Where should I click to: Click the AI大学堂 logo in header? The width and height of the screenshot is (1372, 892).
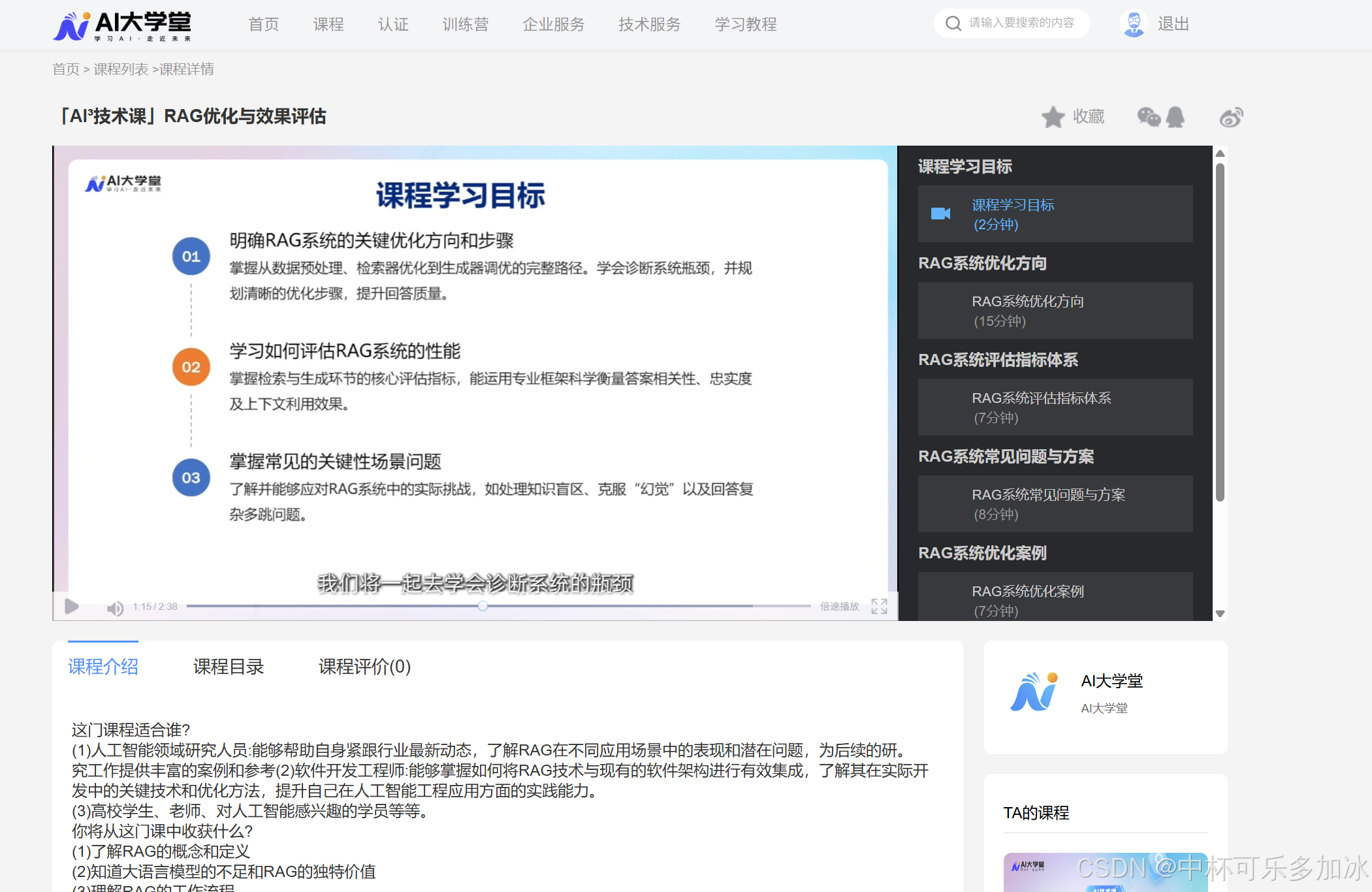122,26
